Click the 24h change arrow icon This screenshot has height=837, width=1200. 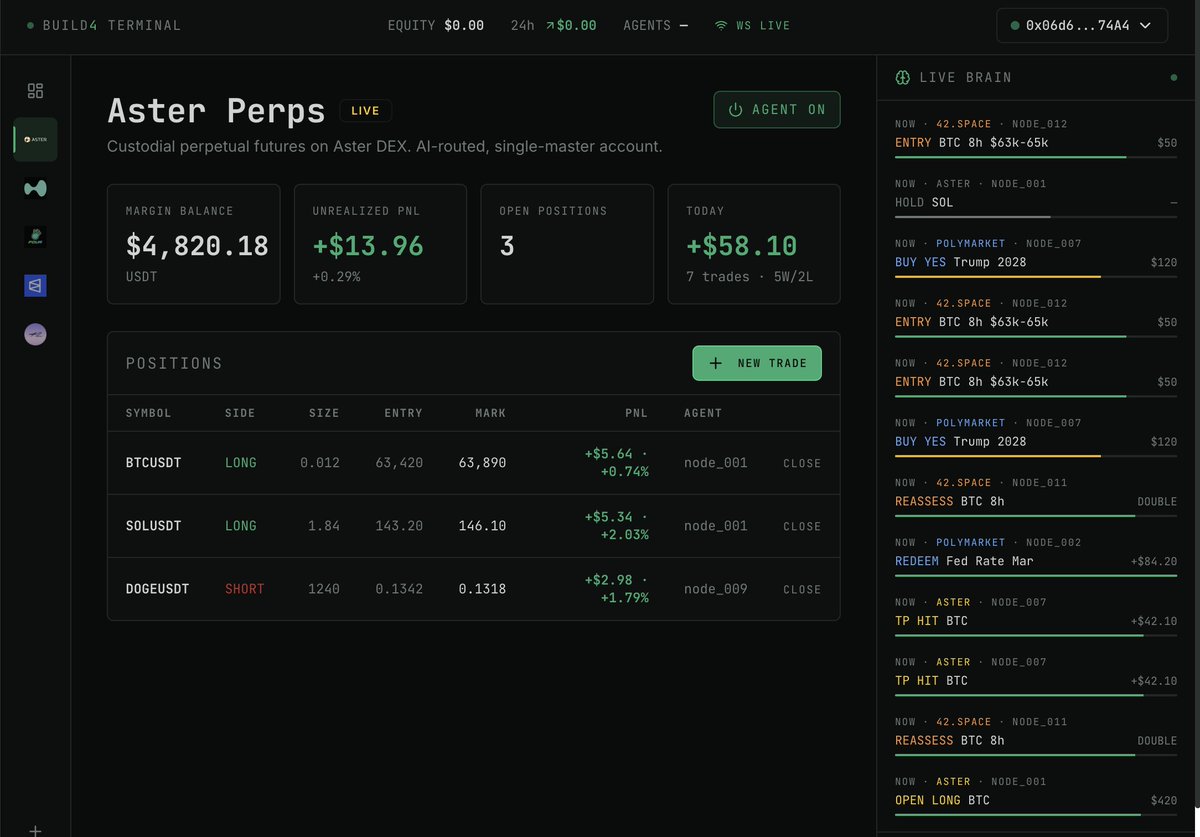tap(551, 25)
